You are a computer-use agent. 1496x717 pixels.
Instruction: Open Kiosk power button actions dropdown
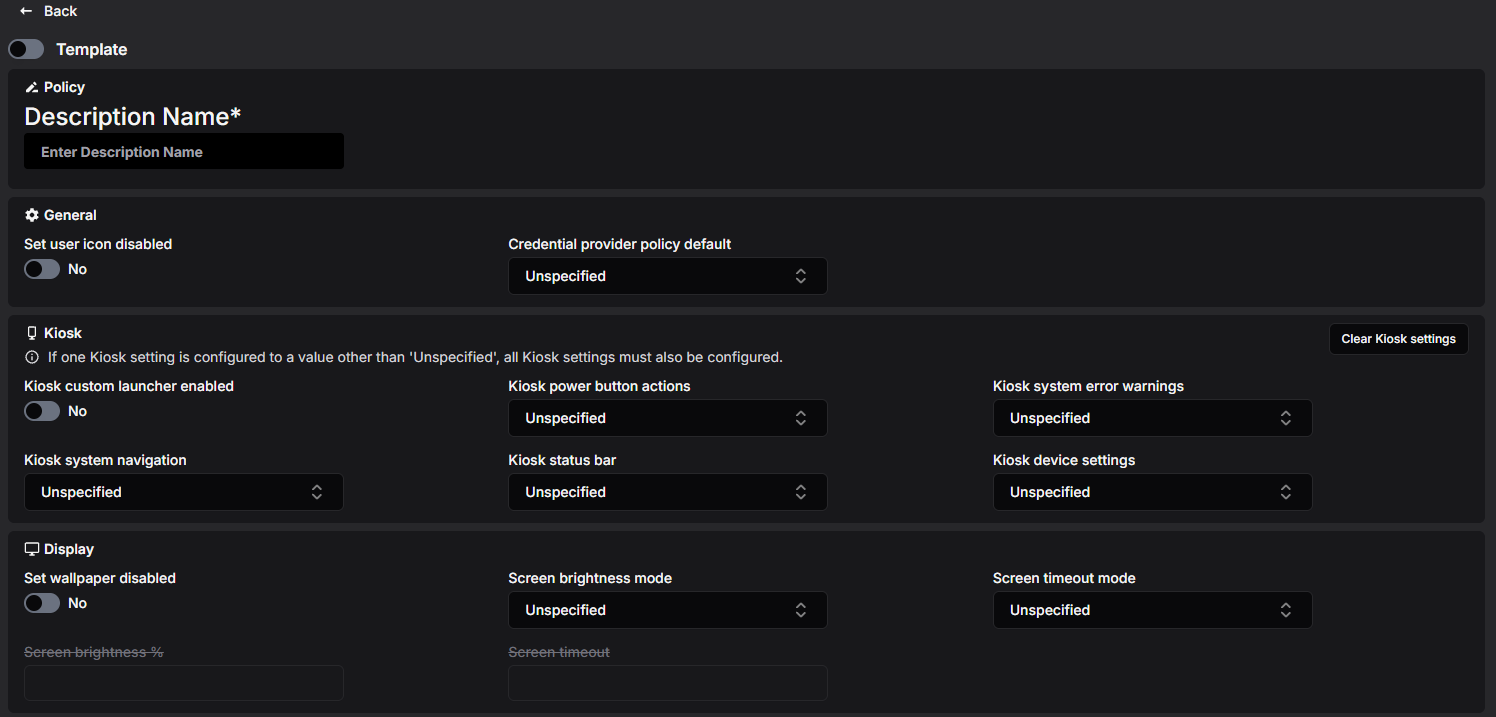(668, 418)
